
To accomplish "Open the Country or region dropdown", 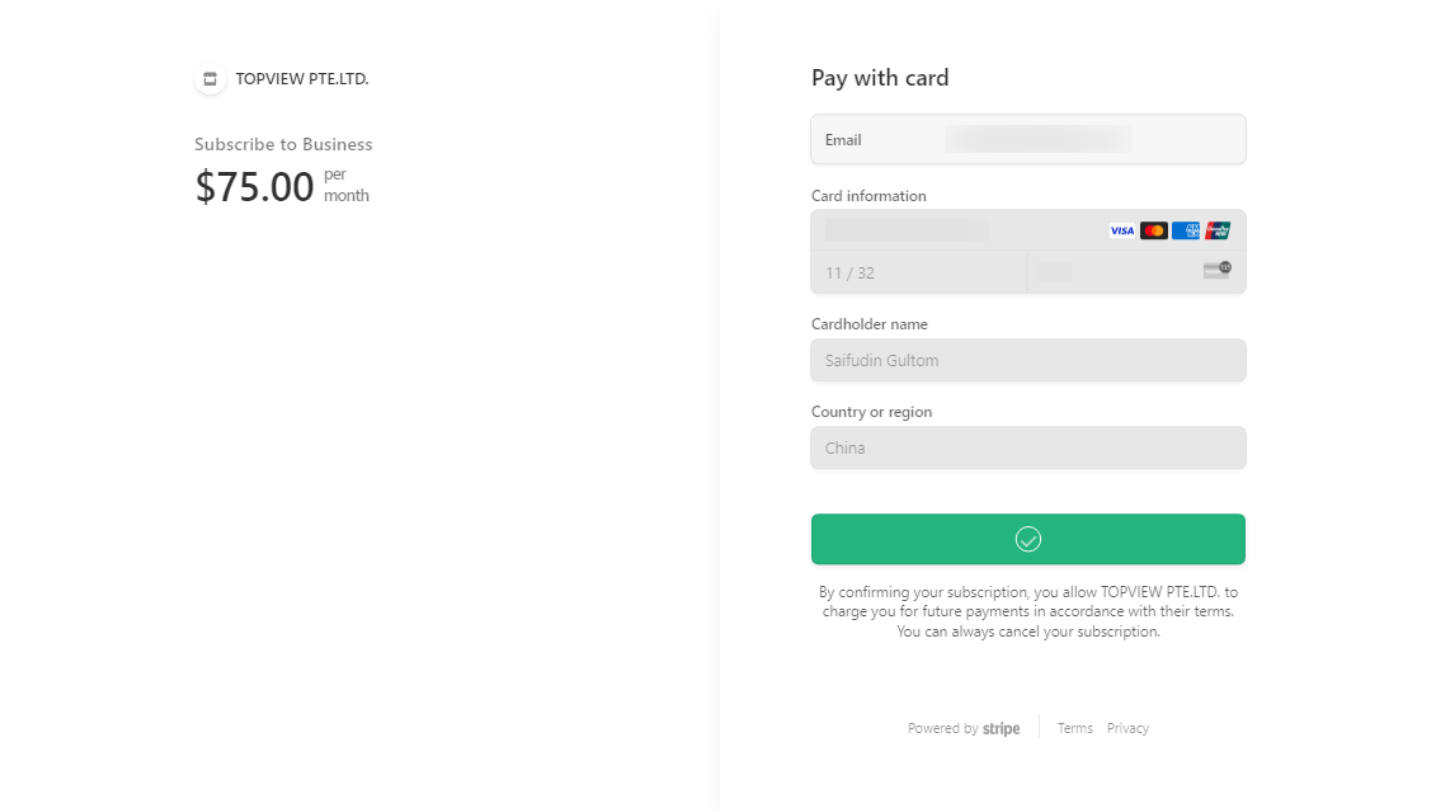I will point(1028,448).
